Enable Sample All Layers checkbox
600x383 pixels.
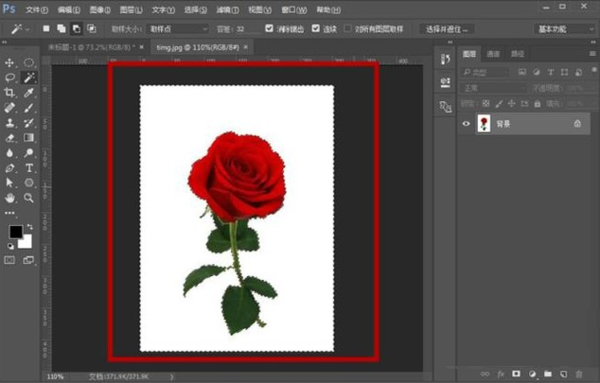click(347, 28)
